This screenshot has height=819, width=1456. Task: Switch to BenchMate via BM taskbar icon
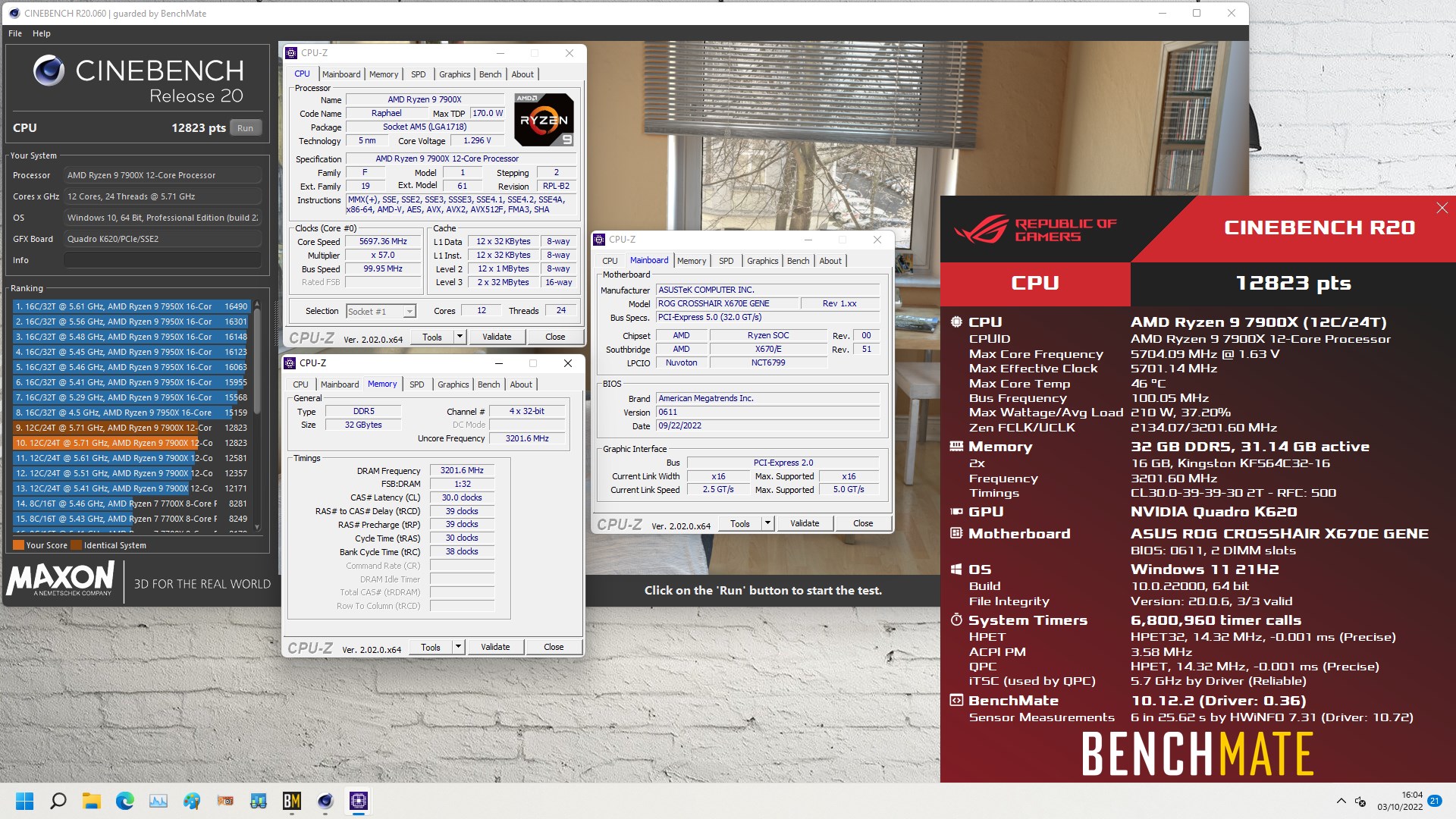(291, 801)
